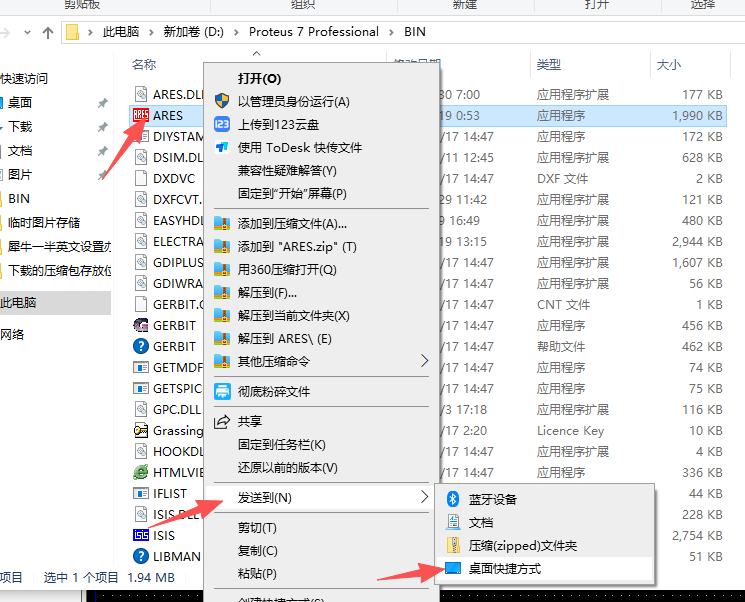This screenshot has height=602, width=745.
Task: Click the GERBIT help file icon
Action: pos(141,346)
